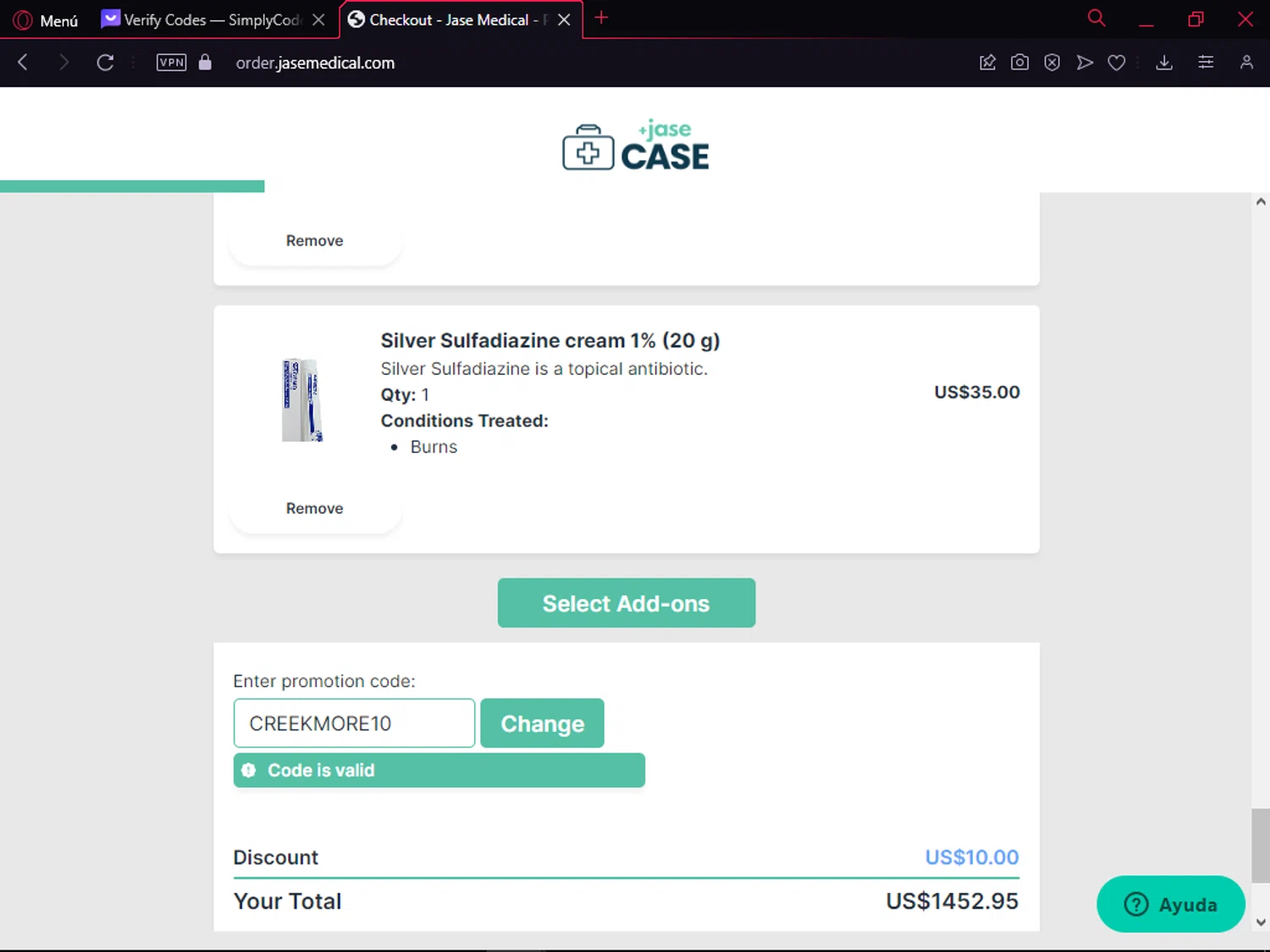Open Easy Setup sliders icon
1270x952 pixels.
pyautogui.click(x=1206, y=62)
